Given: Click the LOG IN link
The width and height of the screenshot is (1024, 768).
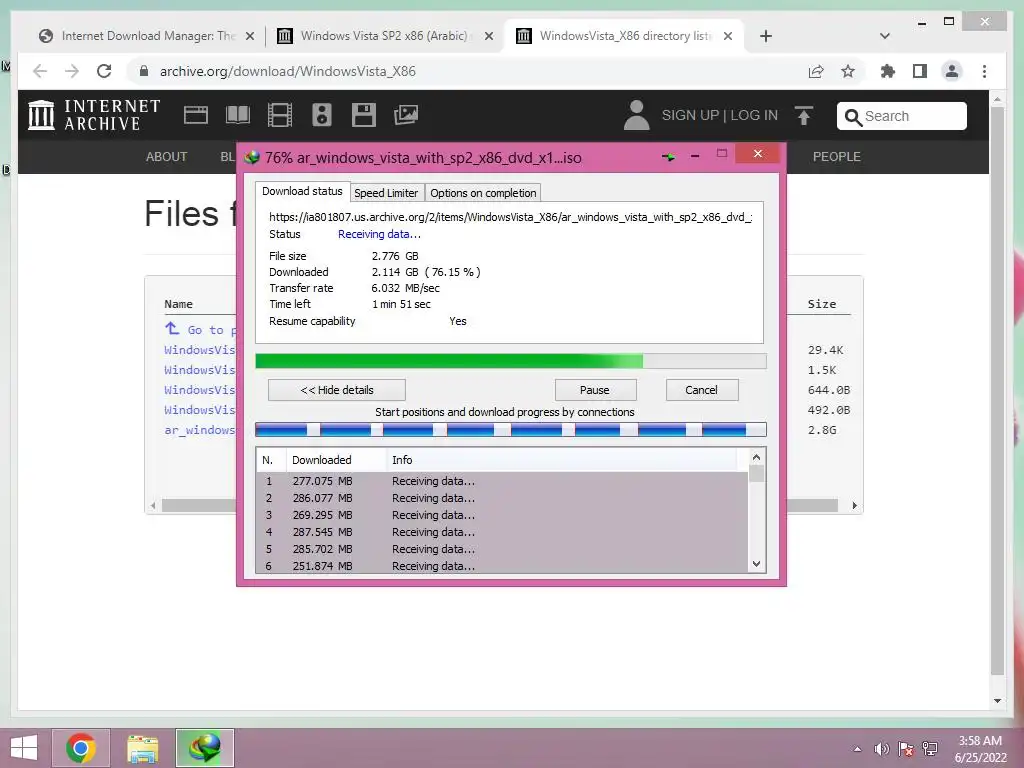Looking at the screenshot, I should (754, 115).
